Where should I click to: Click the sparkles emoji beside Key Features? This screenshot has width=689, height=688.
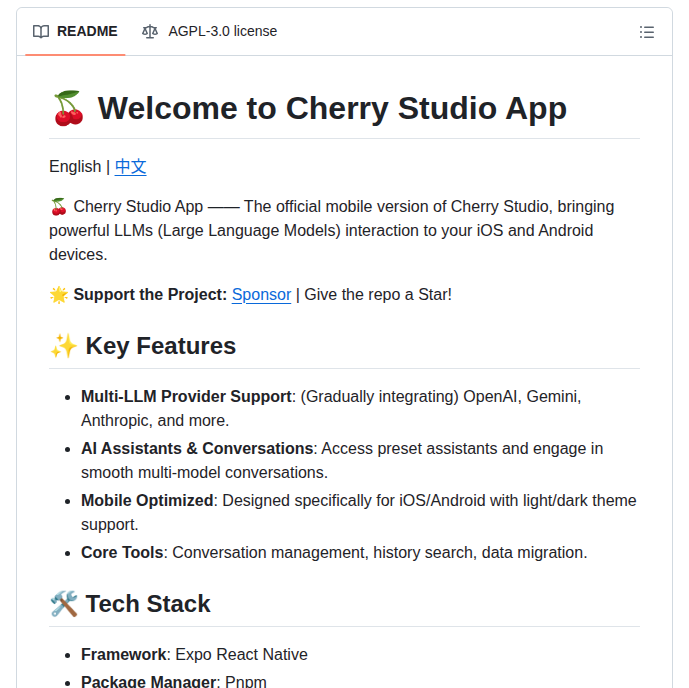(64, 346)
